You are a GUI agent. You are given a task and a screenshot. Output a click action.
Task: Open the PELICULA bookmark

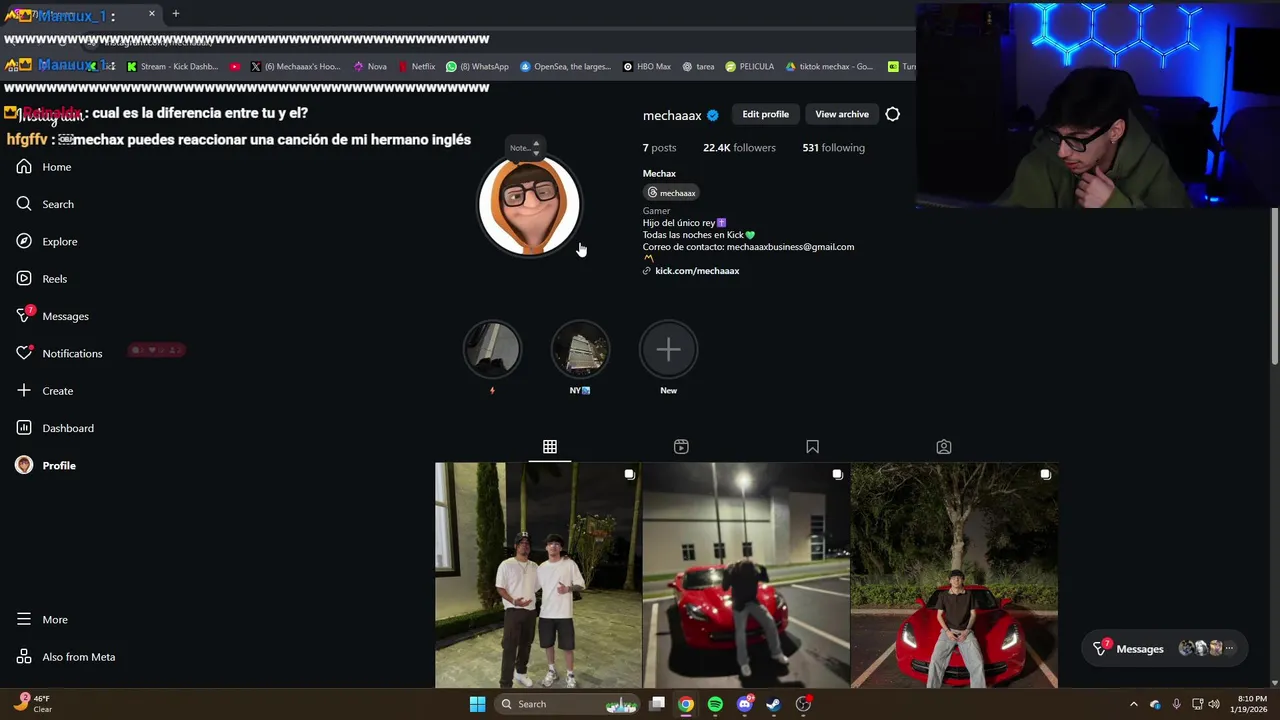click(x=750, y=67)
